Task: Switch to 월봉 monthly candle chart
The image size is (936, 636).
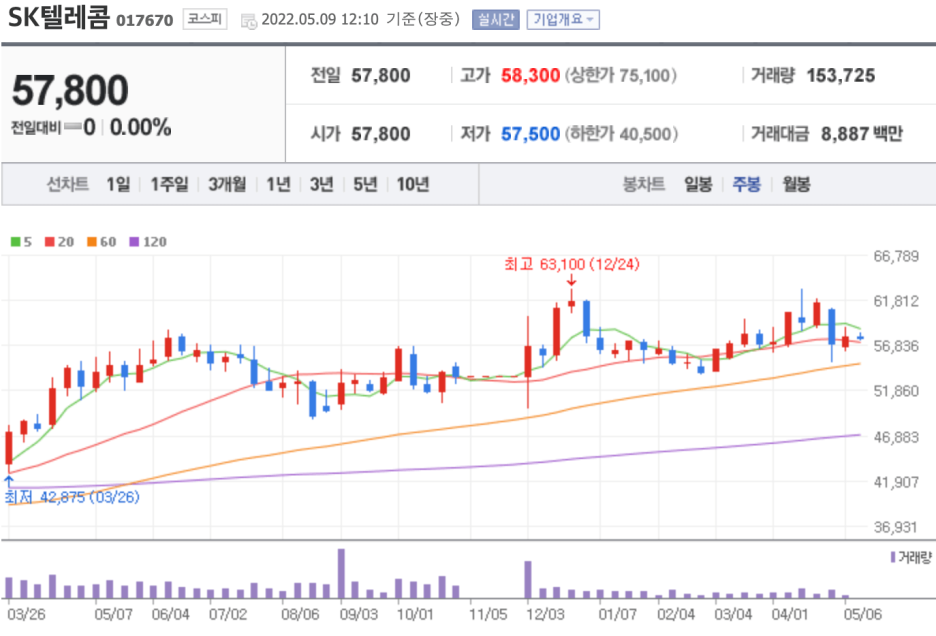Action: click(x=796, y=185)
